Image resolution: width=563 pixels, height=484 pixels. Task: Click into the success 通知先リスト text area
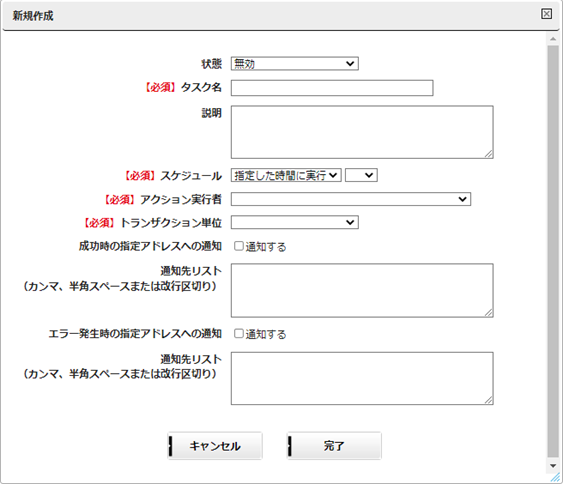[362, 290]
